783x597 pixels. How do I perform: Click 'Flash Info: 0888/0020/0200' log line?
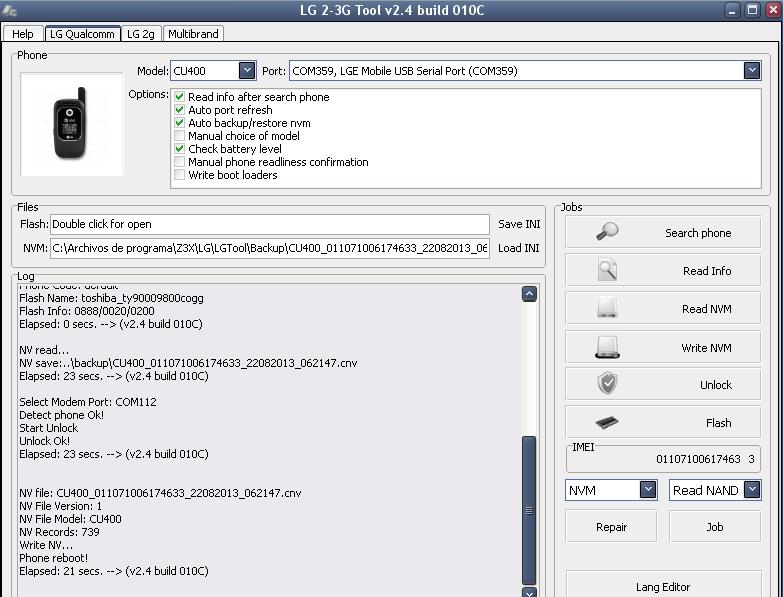(x=87, y=311)
